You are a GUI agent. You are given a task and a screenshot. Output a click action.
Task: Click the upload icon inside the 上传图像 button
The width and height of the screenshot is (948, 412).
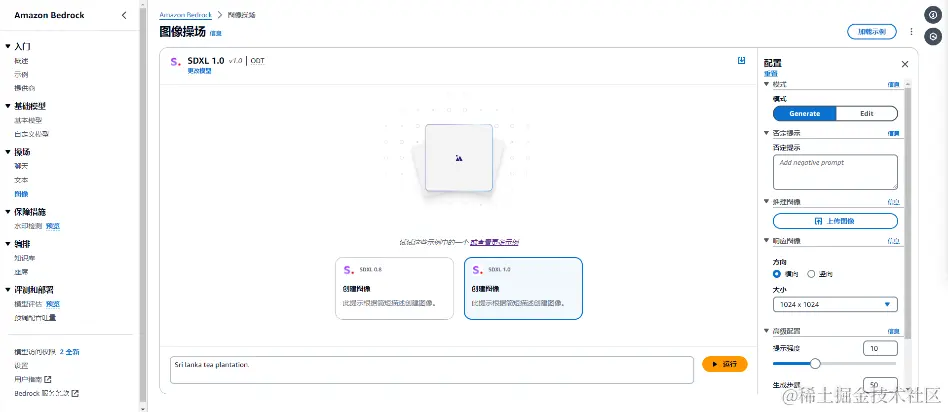point(819,221)
